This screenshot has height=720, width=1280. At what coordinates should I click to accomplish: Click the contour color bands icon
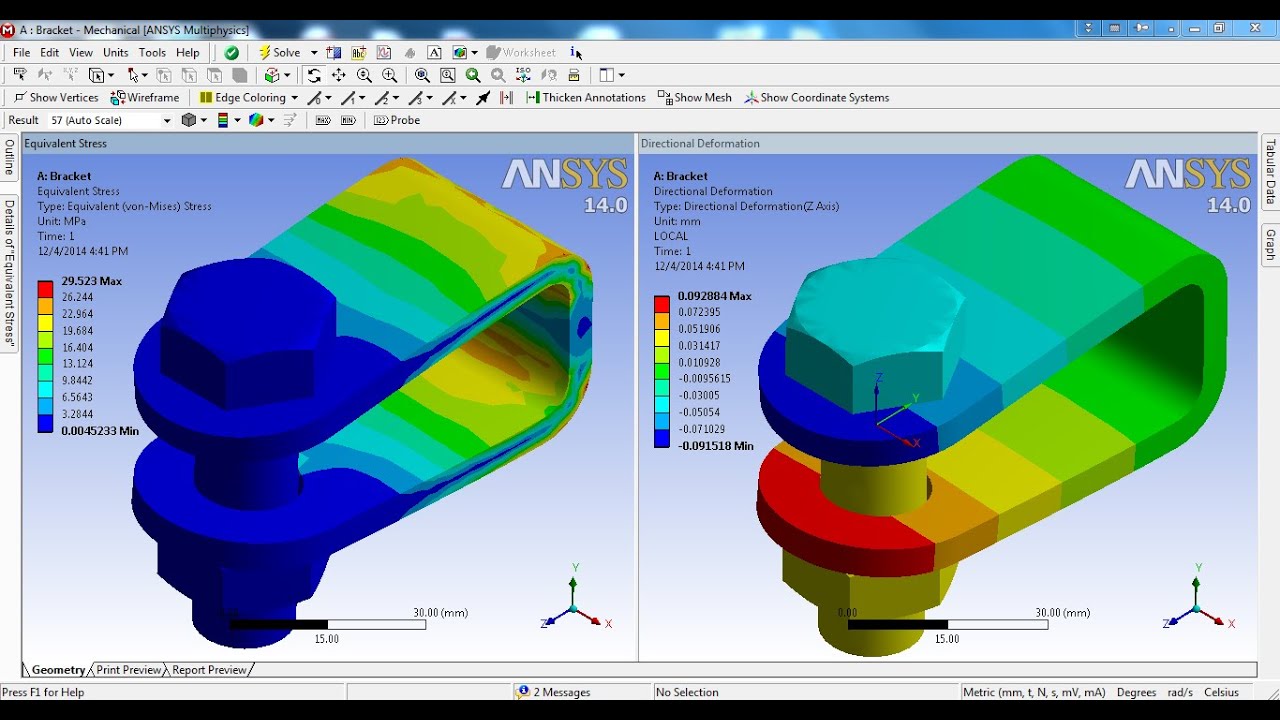223,120
